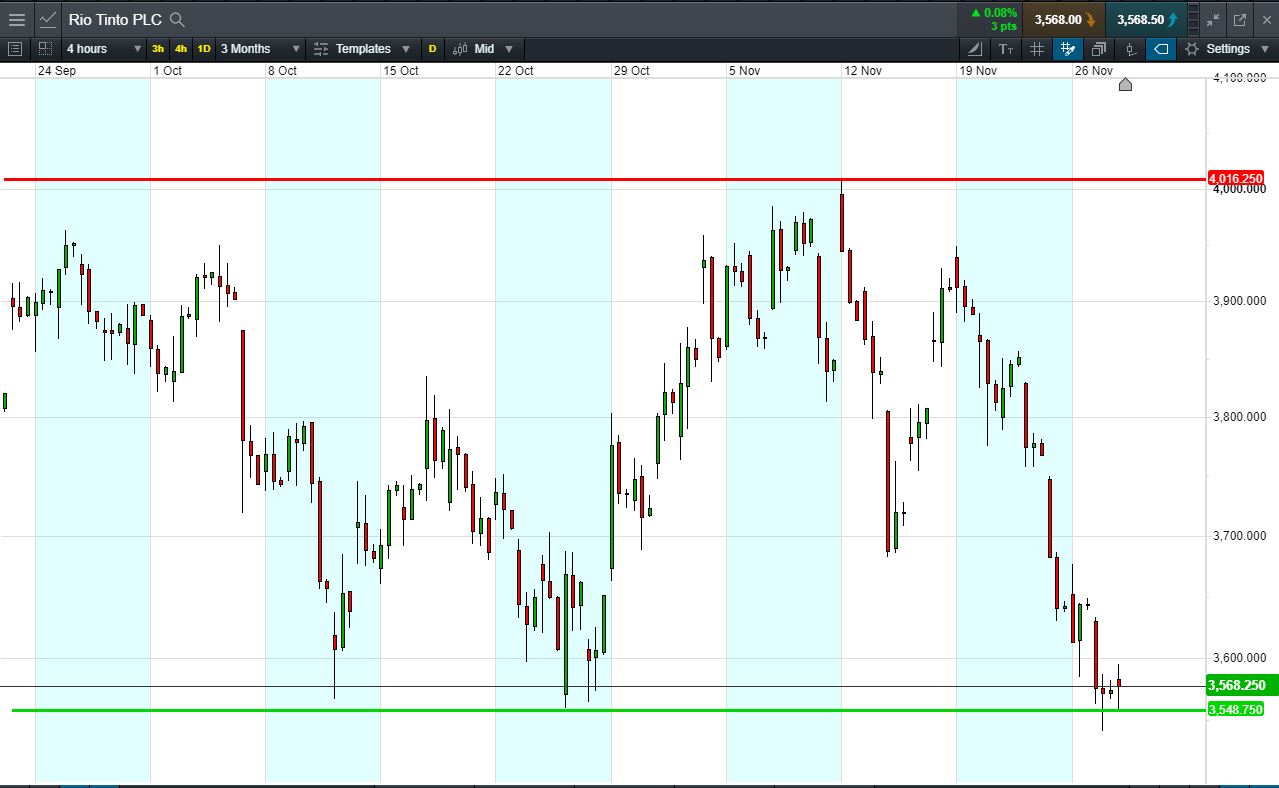This screenshot has height=788, width=1279.
Task: Click the yellow D default template button
Action: pos(432,48)
